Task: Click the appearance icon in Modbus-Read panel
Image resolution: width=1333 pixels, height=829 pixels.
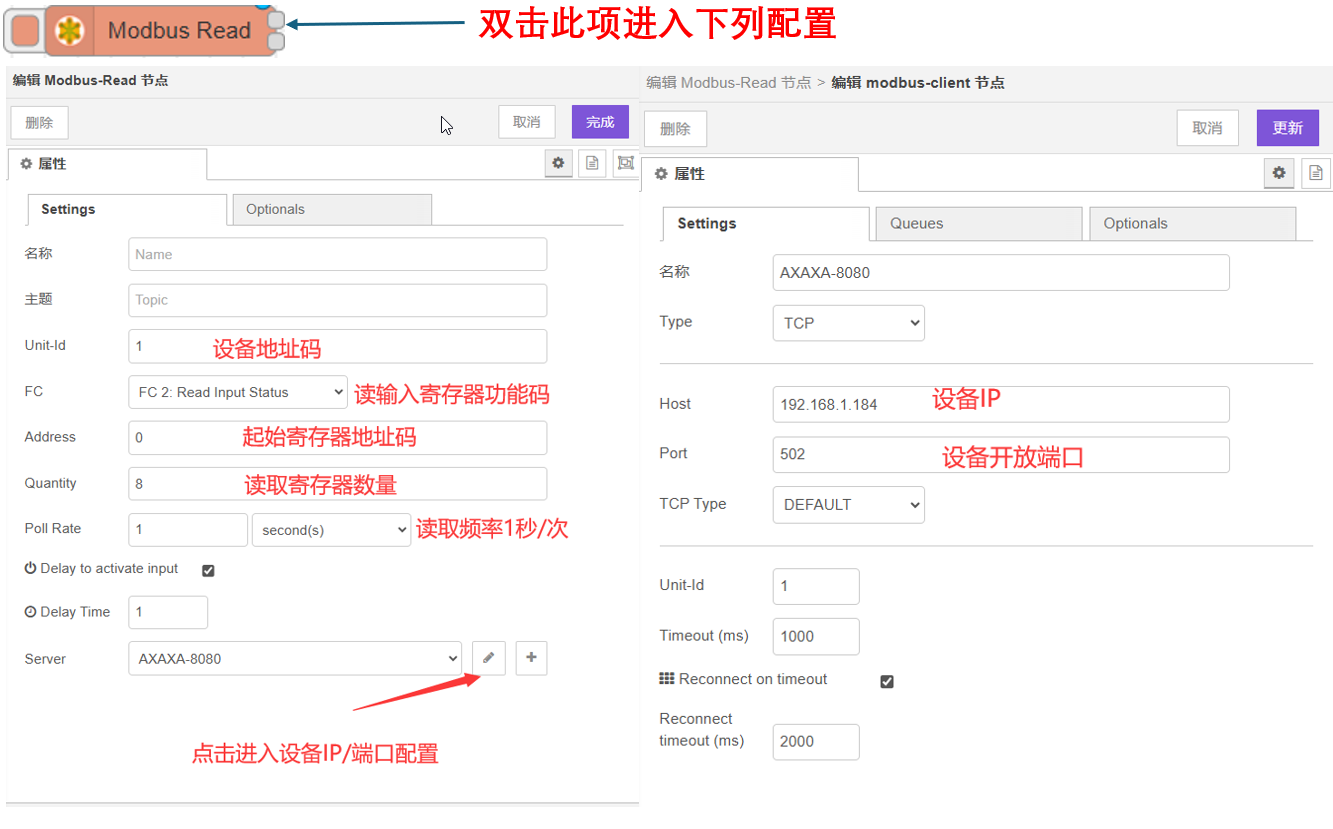Action: point(626,163)
